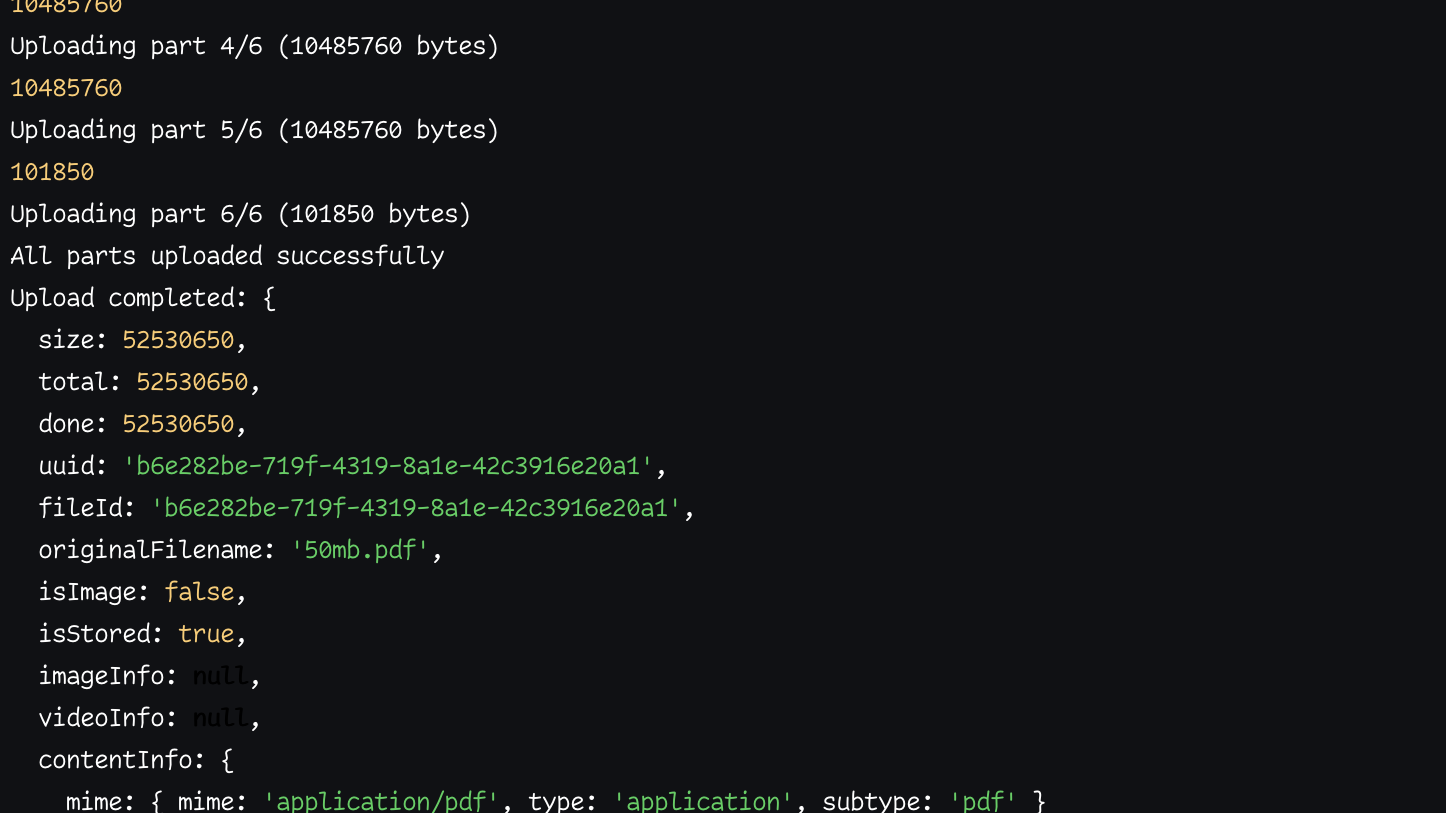This screenshot has width=1446, height=813.
Task: Click the subtype 'pdf' value
Action: [983, 801]
